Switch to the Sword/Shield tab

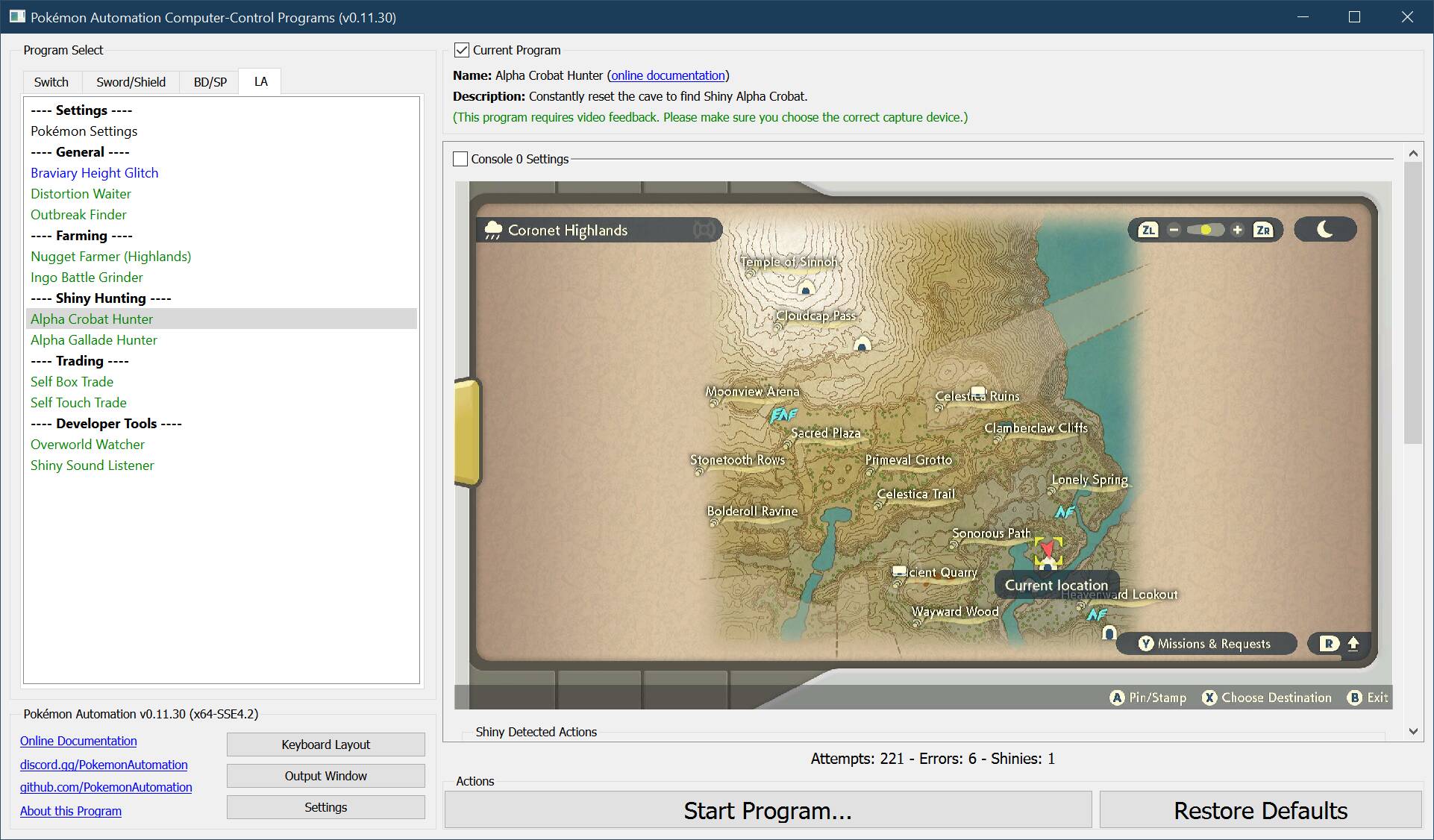[131, 82]
